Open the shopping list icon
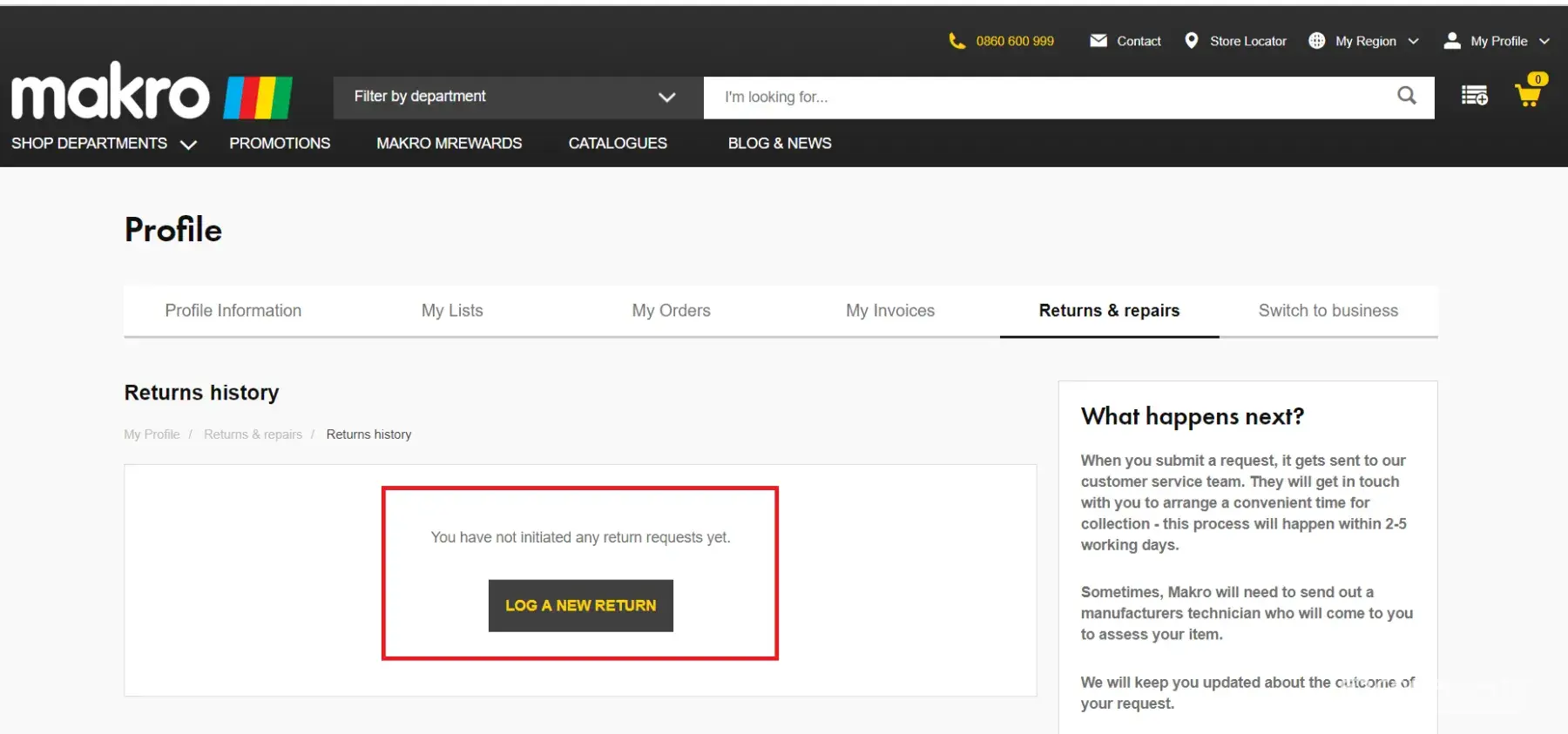The image size is (1568, 734). pos(1474,96)
